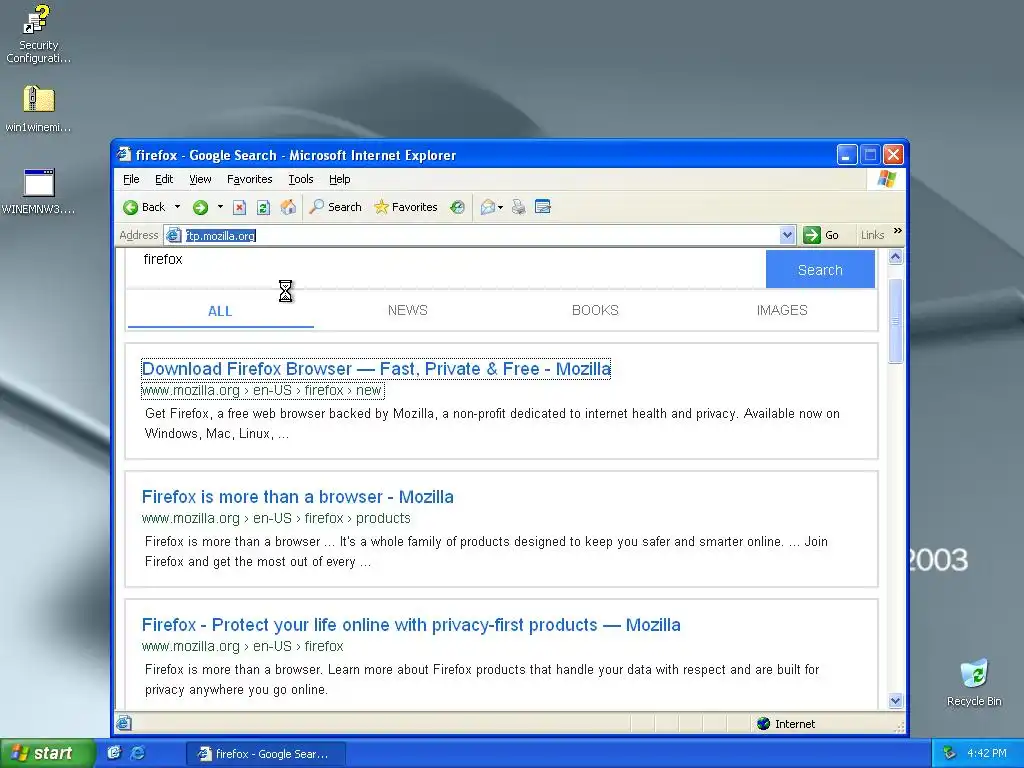Click the green Go arrow button

click(x=812, y=235)
